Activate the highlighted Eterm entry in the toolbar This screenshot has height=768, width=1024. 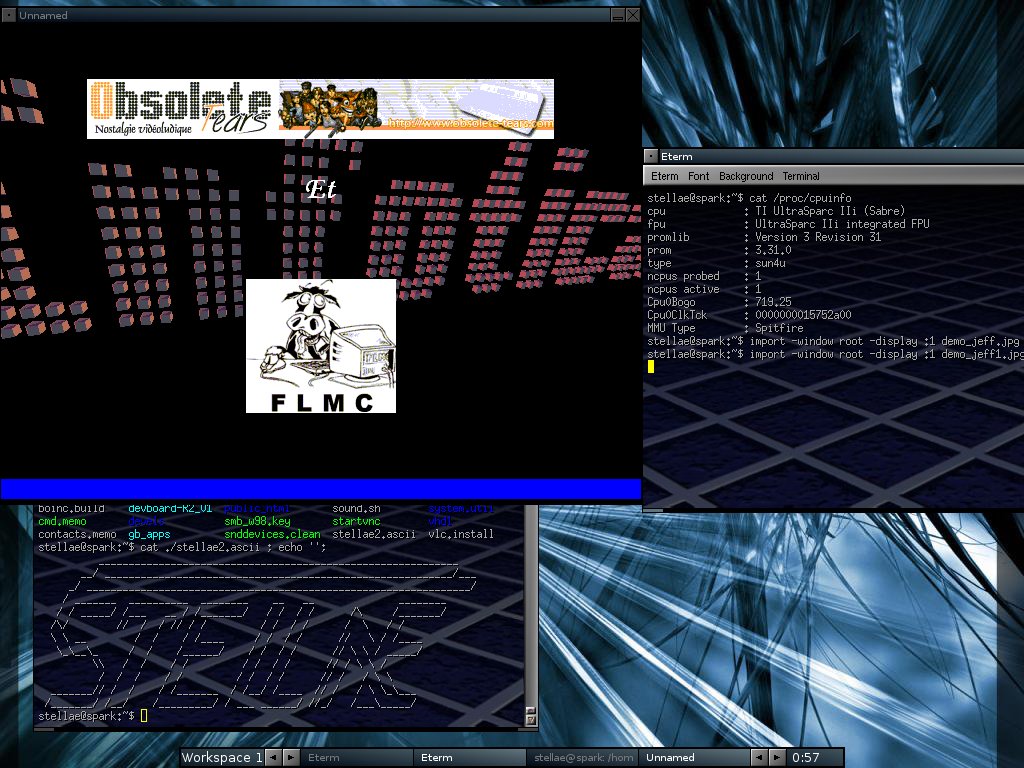(470, 758)
